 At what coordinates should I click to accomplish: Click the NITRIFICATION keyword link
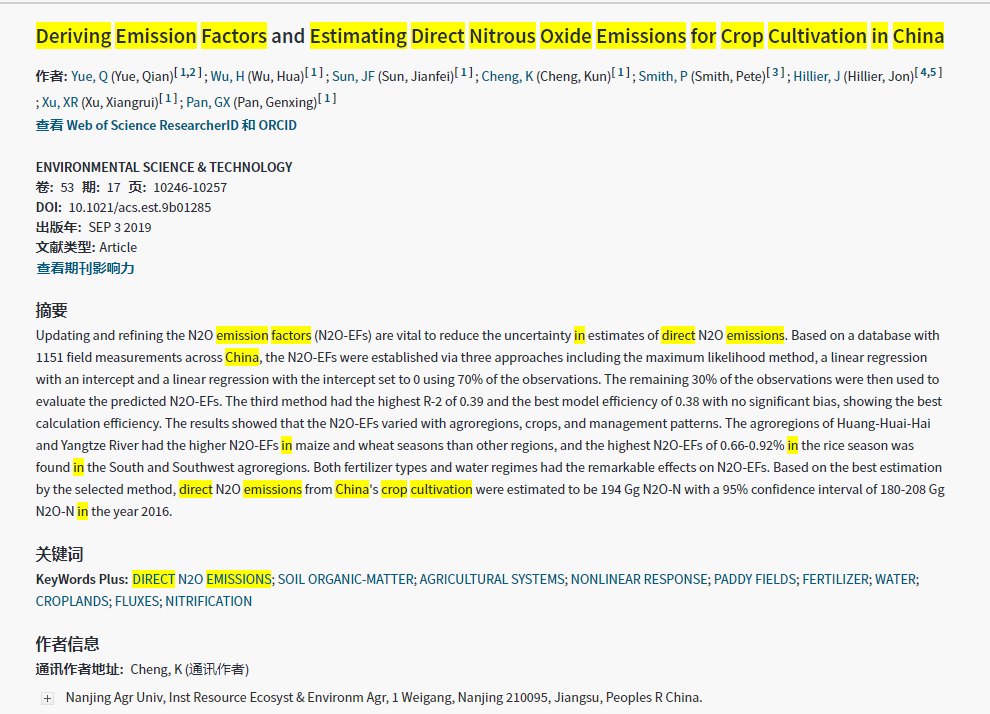(208, 601)
